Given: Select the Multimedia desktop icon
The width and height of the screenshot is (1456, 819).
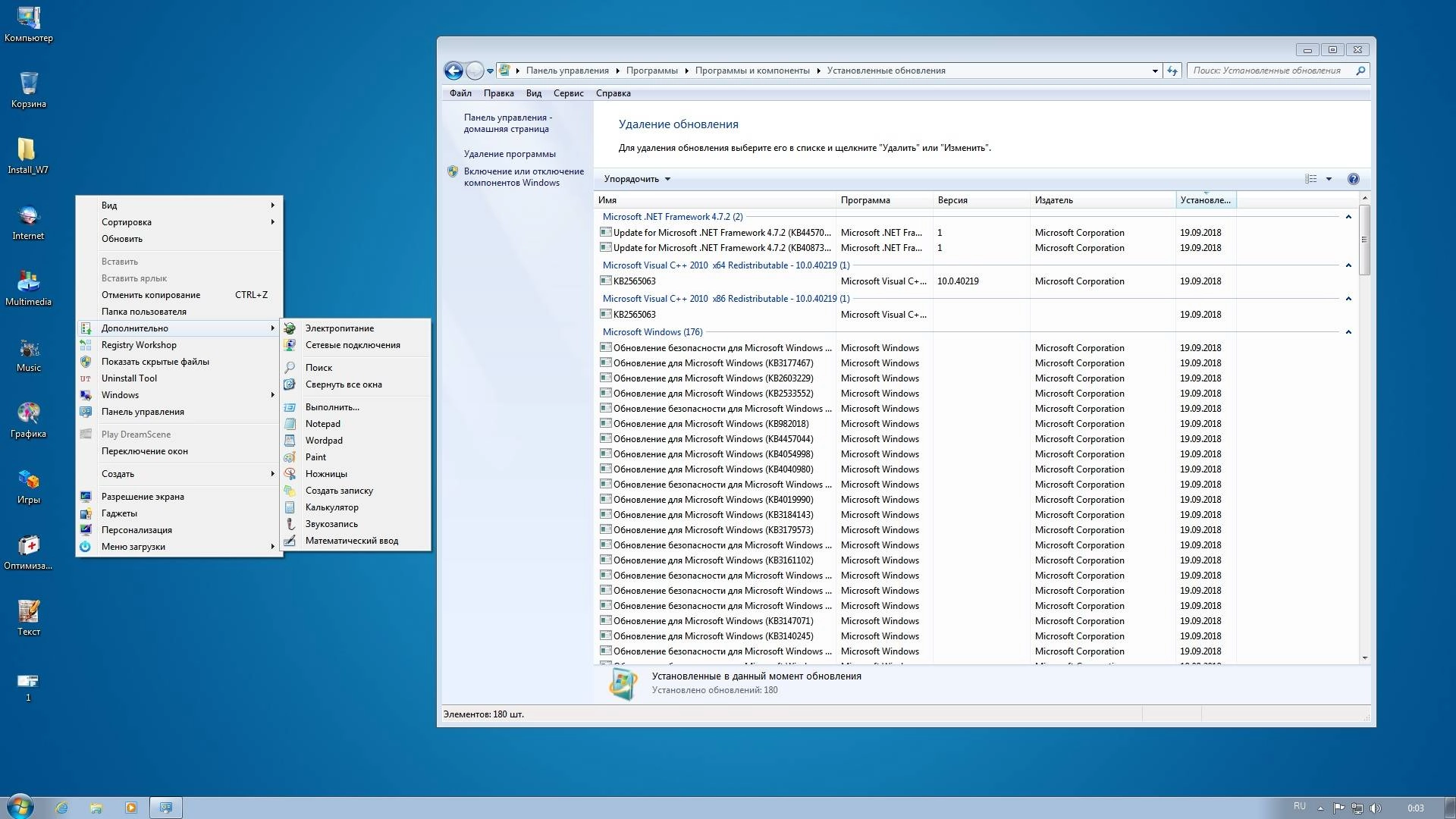Looking at the screenshot, I should [28, 288].
